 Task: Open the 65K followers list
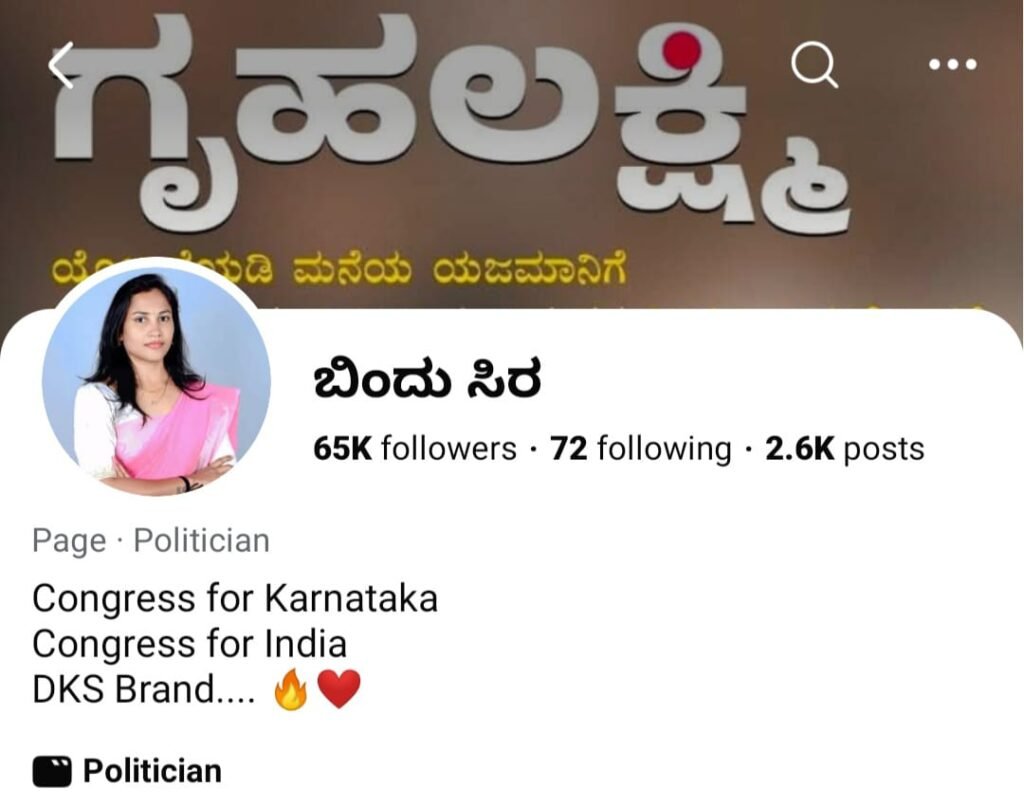pyautogui.click(x=415, y=449)
